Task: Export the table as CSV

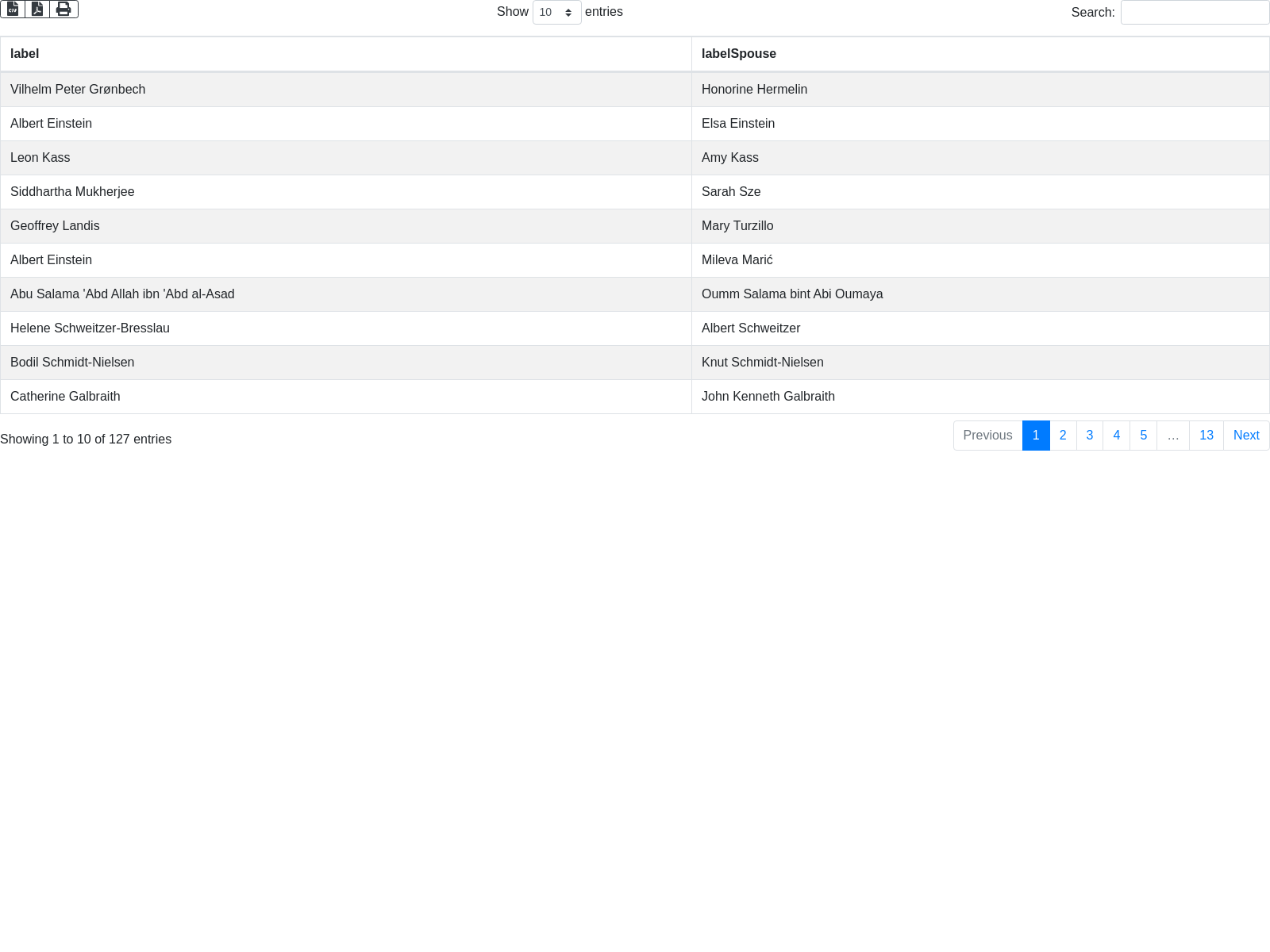Action: [x=13, y=9]
